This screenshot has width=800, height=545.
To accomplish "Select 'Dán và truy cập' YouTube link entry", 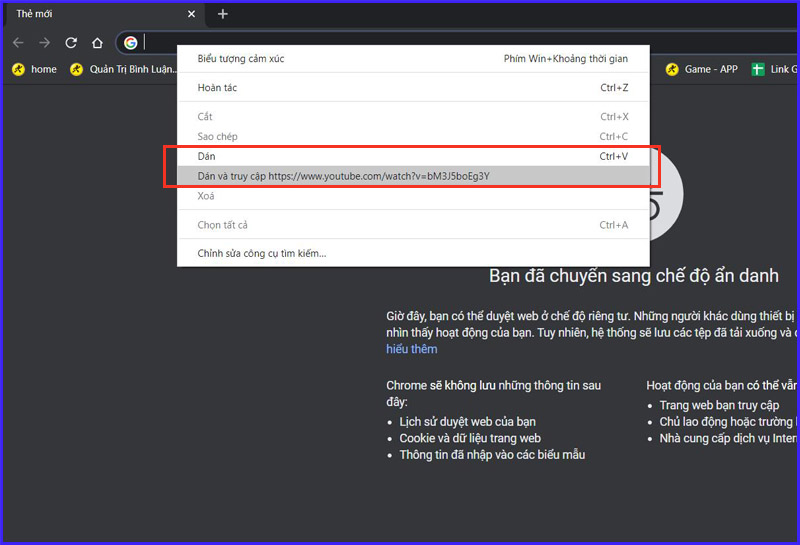I will [x=413, y=176].
